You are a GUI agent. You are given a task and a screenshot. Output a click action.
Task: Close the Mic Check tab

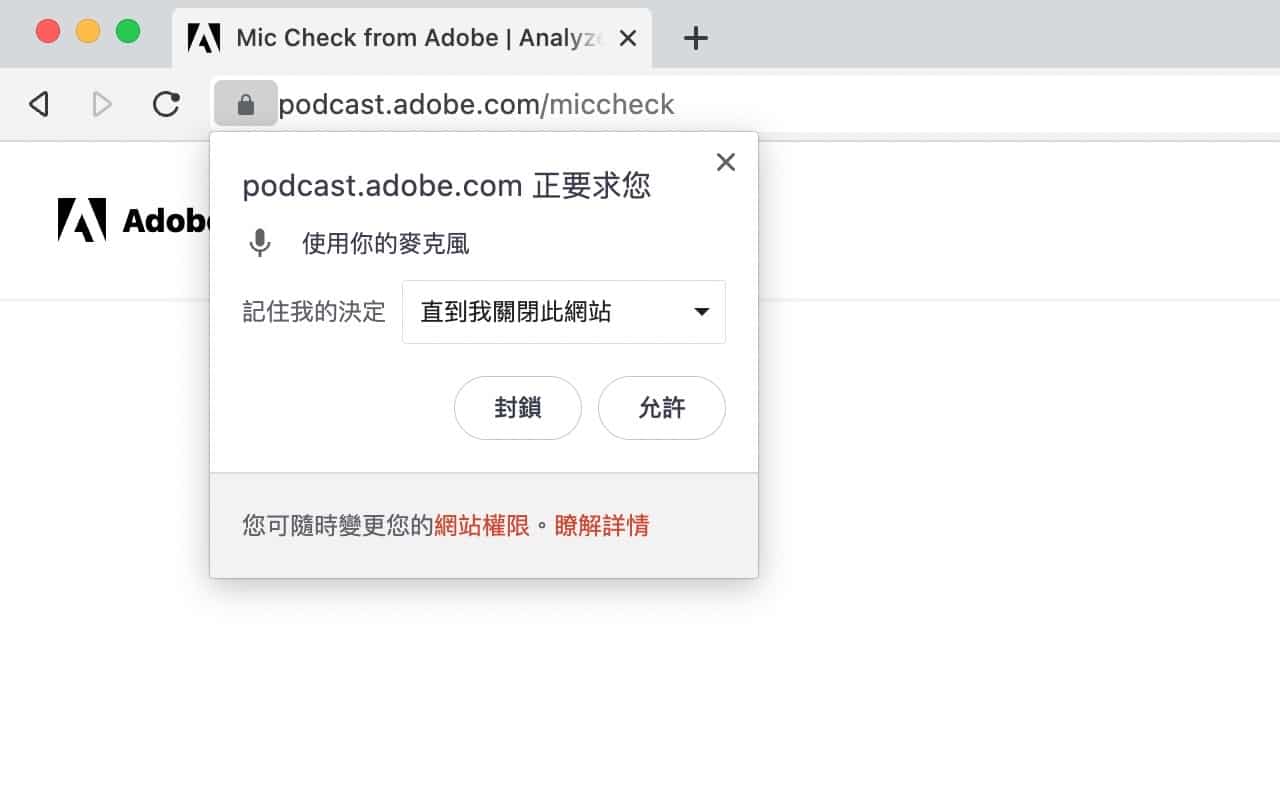pos(628,38)
